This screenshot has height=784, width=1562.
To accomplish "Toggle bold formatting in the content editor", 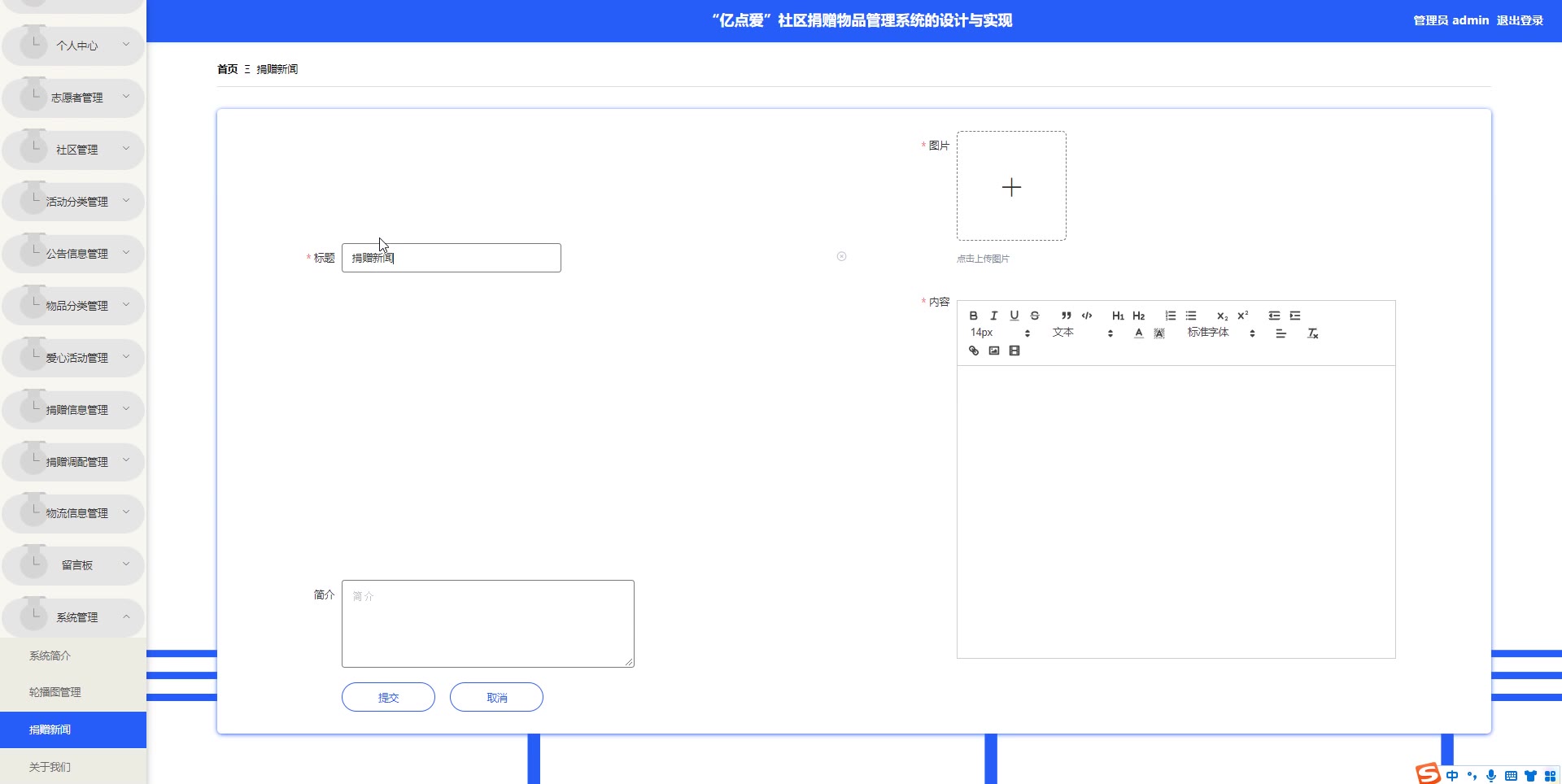I will pos(973,316).
